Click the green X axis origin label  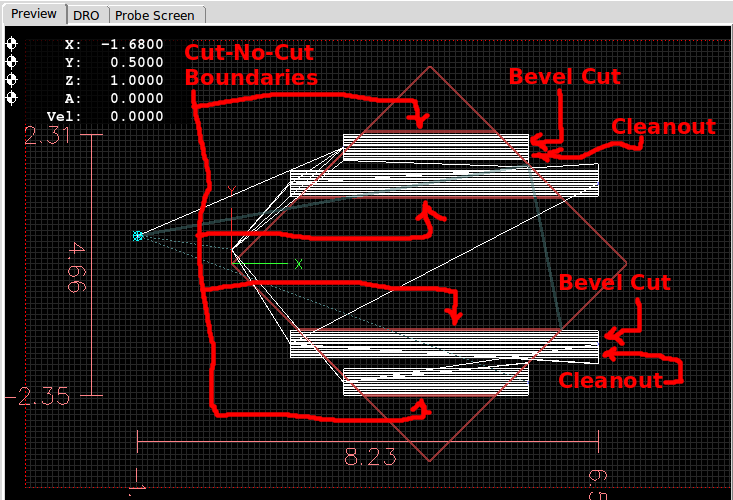tap(298, 264)
